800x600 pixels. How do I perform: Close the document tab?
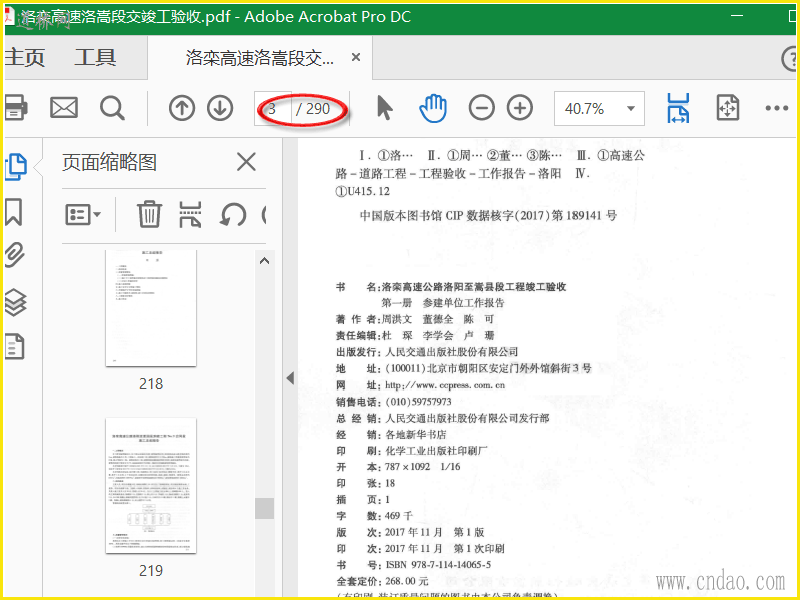click(x=356, y=57)
